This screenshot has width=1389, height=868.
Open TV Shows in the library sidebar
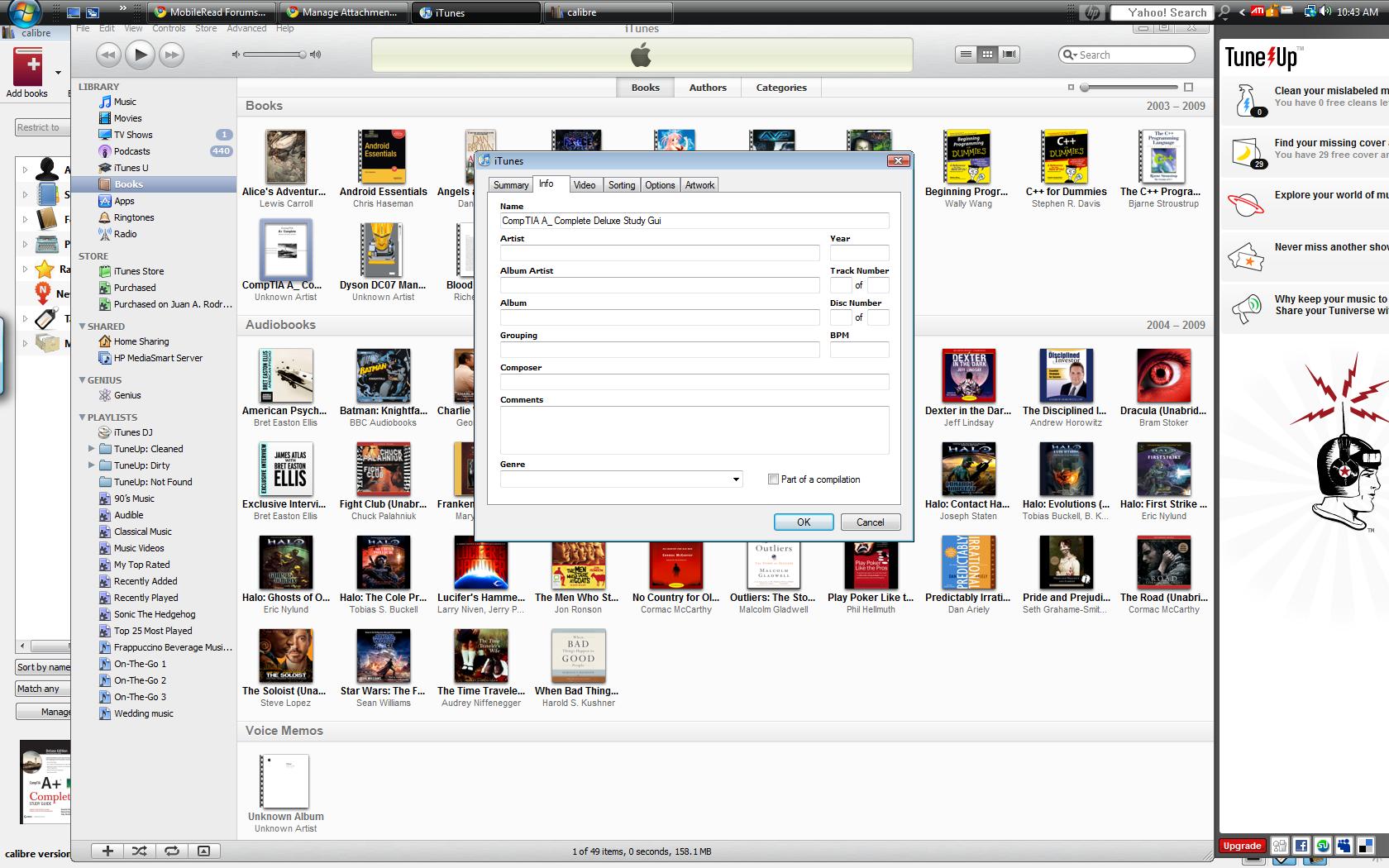(133, 135)
